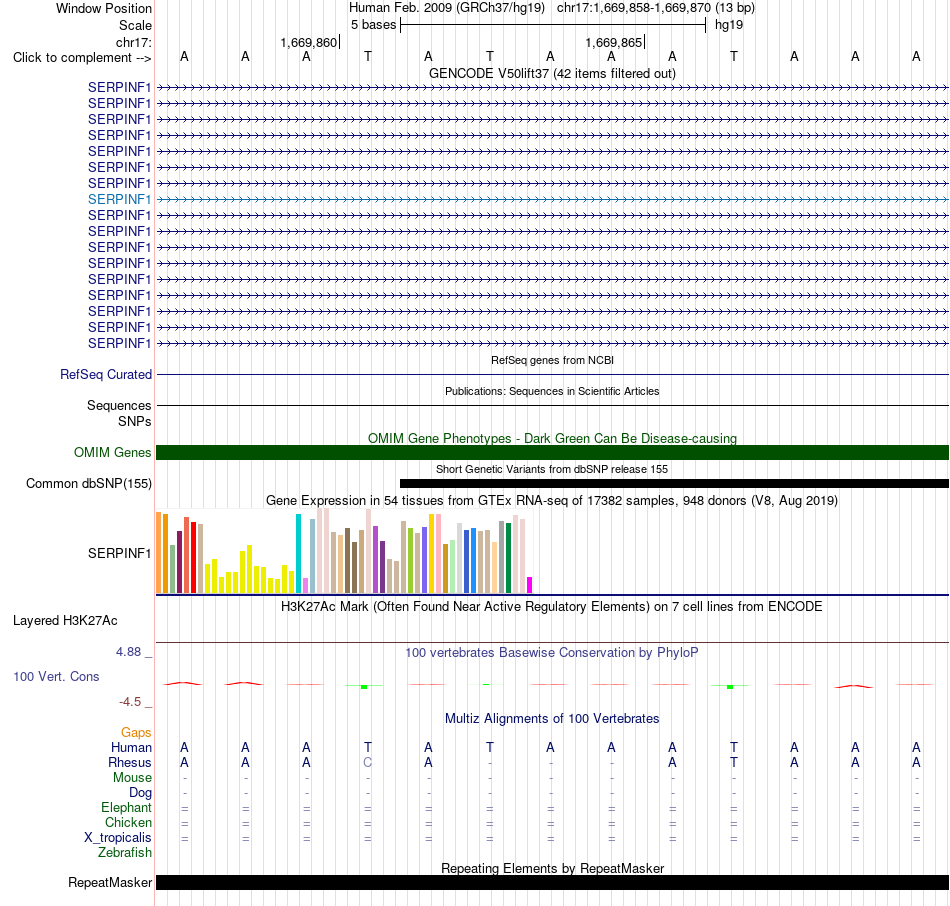
Task: Click the '5 bases' scale text
Action: coord(373,25)
